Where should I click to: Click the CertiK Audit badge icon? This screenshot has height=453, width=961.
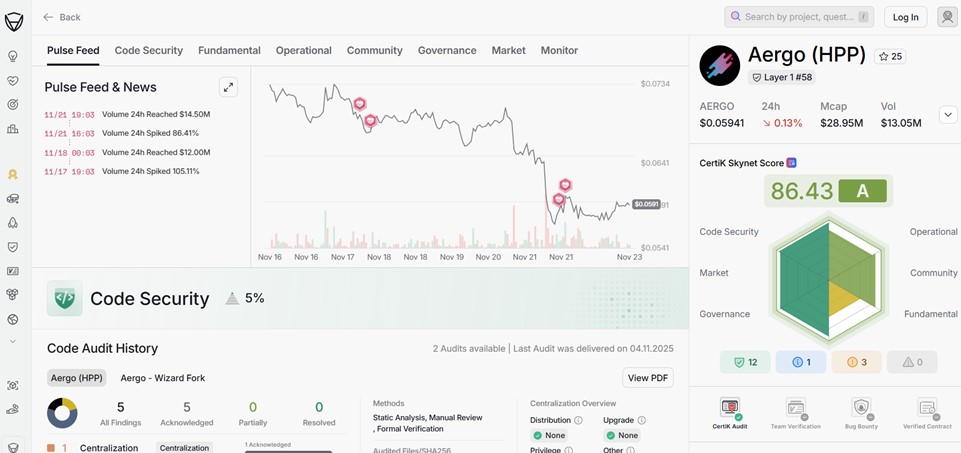click(731, 408)
